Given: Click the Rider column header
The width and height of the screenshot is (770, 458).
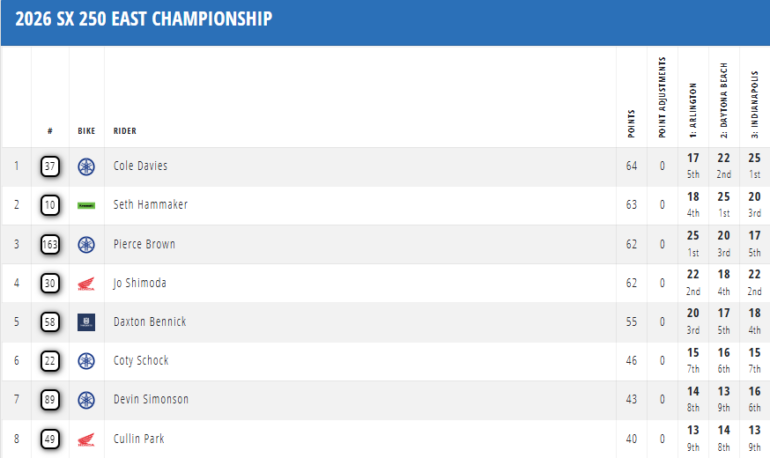Looking at the screenshot, I should click(x=125, y=131).
